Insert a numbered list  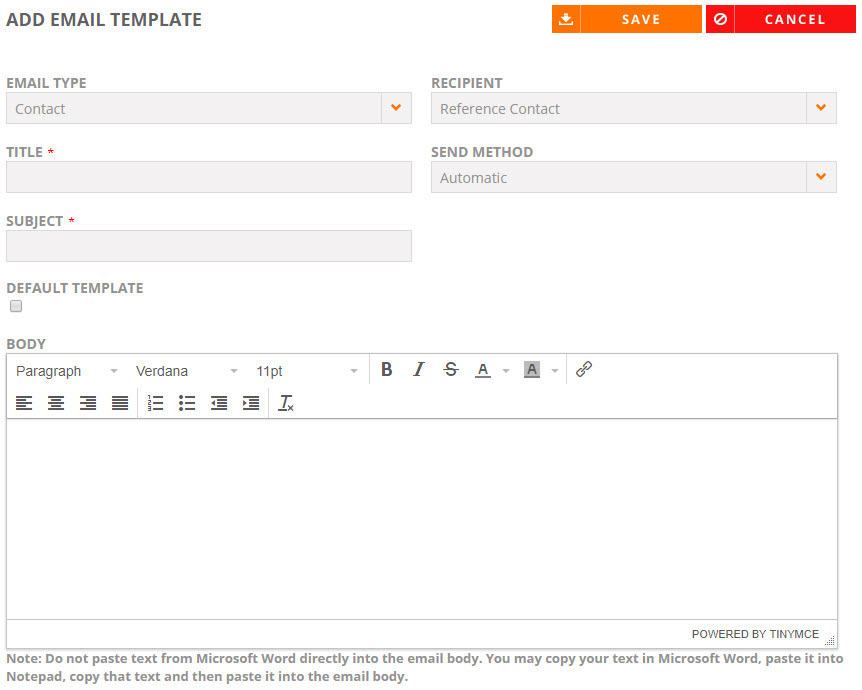[155, 403]
